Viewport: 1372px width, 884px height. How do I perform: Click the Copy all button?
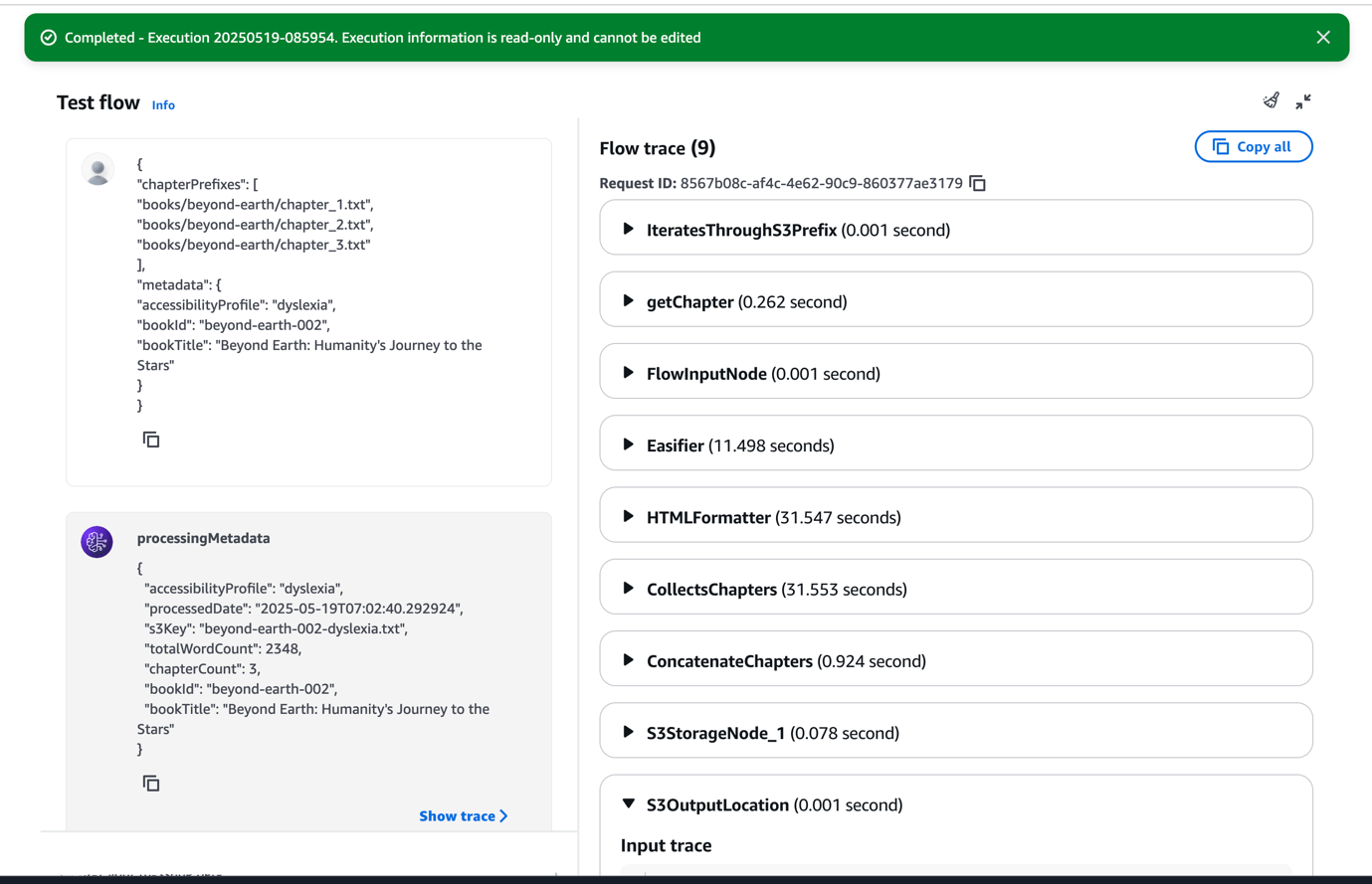[1253, 146]
